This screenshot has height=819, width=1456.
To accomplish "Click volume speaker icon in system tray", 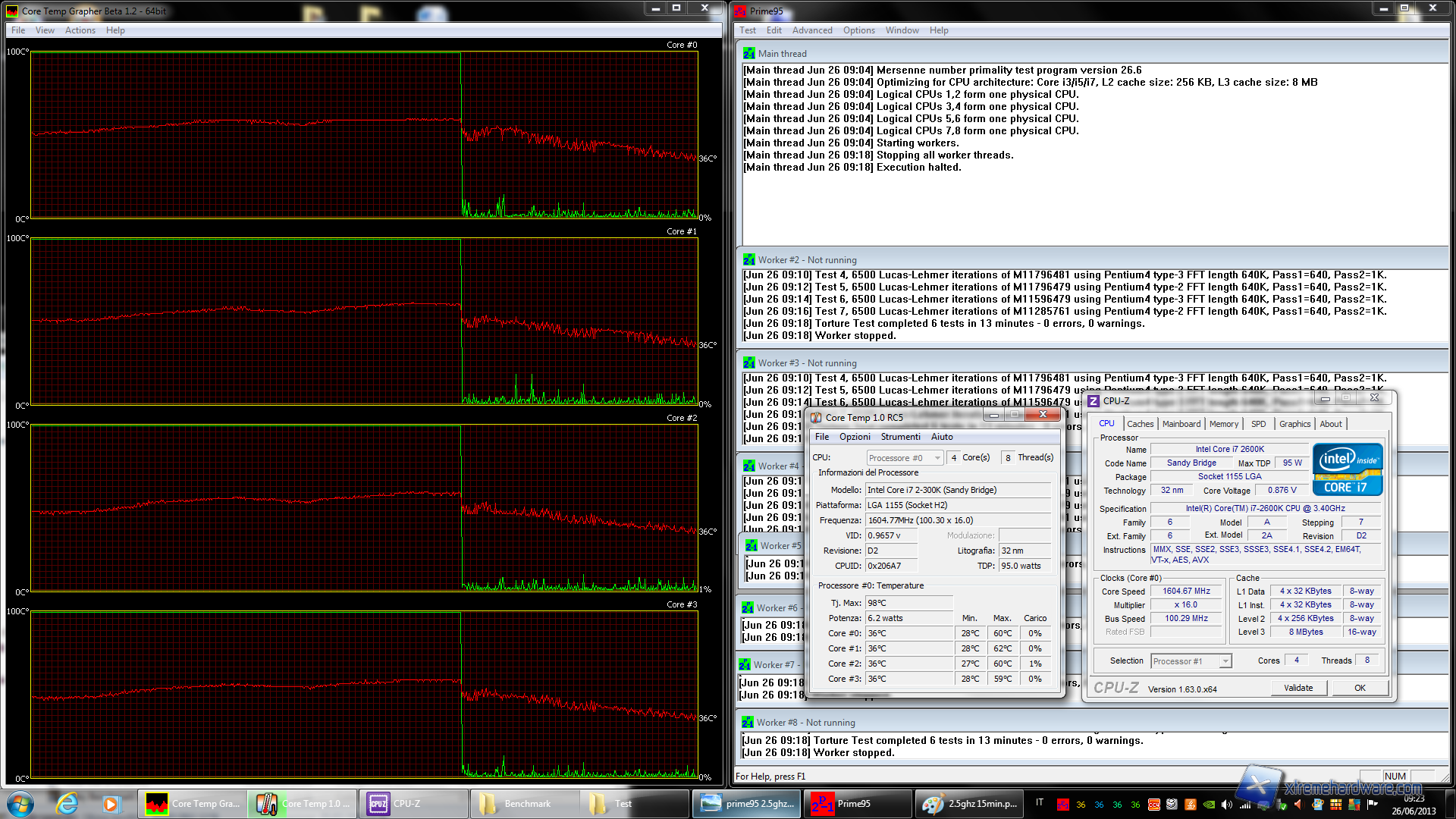I will 1226,805.
